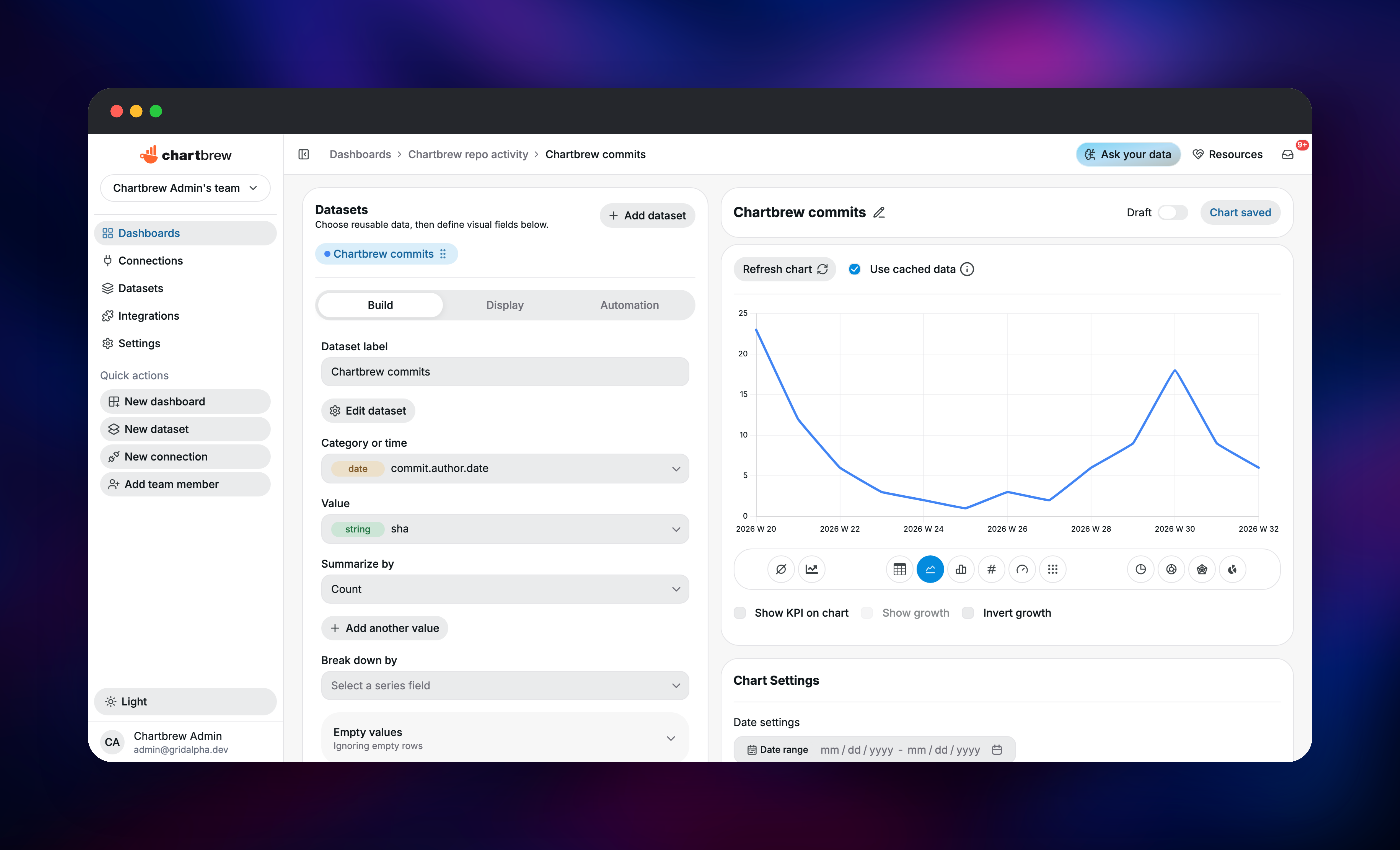Screen dimensions: 1400x850
Task: Select the pie chart type
Action: pyautogui.click(x=1141, y=569)
